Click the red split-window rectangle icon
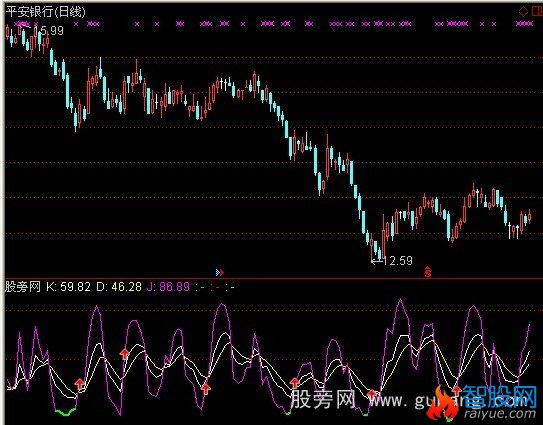Screen dimensions: 543x425 click(x=537, y=11)
